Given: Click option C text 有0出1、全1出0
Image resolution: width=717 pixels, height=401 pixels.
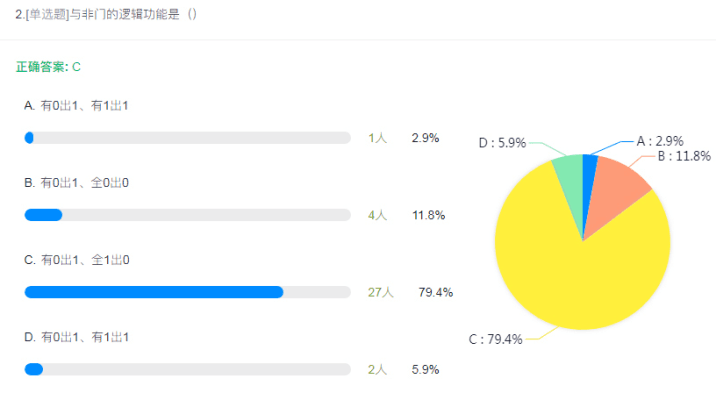Looking at the screenshot, I should [x=85, y=260].
